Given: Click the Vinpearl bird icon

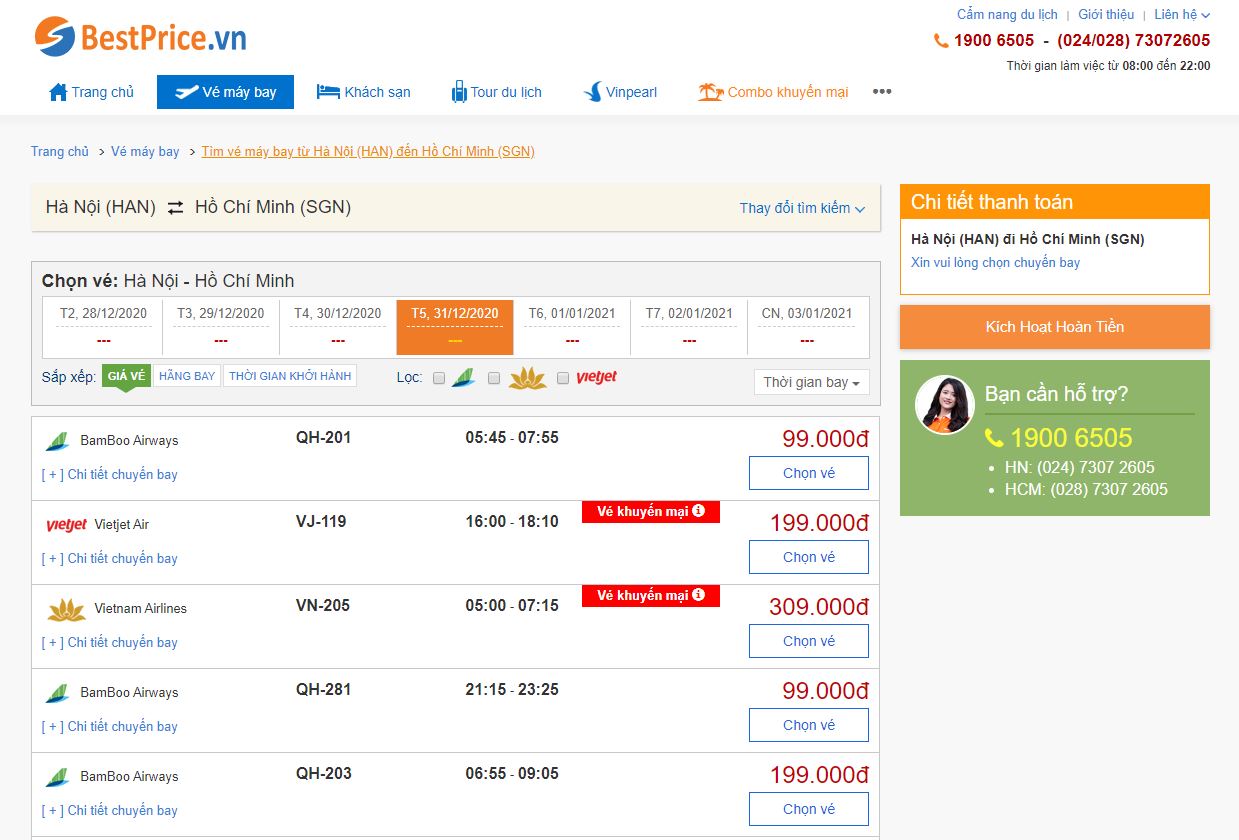Looking at the screenshot, I should tap(592, 92).
